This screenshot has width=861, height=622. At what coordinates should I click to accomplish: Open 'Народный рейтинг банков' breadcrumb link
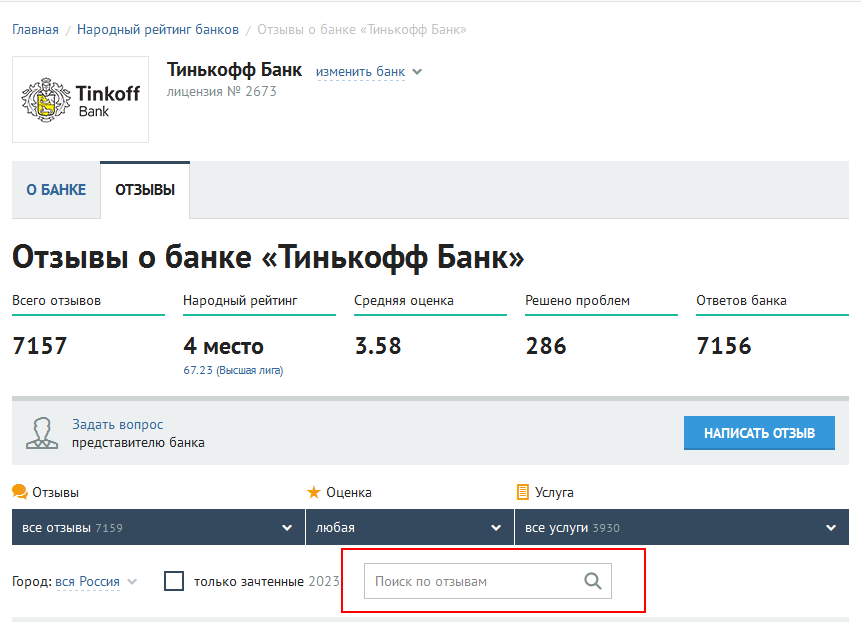click(x=158, y=30)
